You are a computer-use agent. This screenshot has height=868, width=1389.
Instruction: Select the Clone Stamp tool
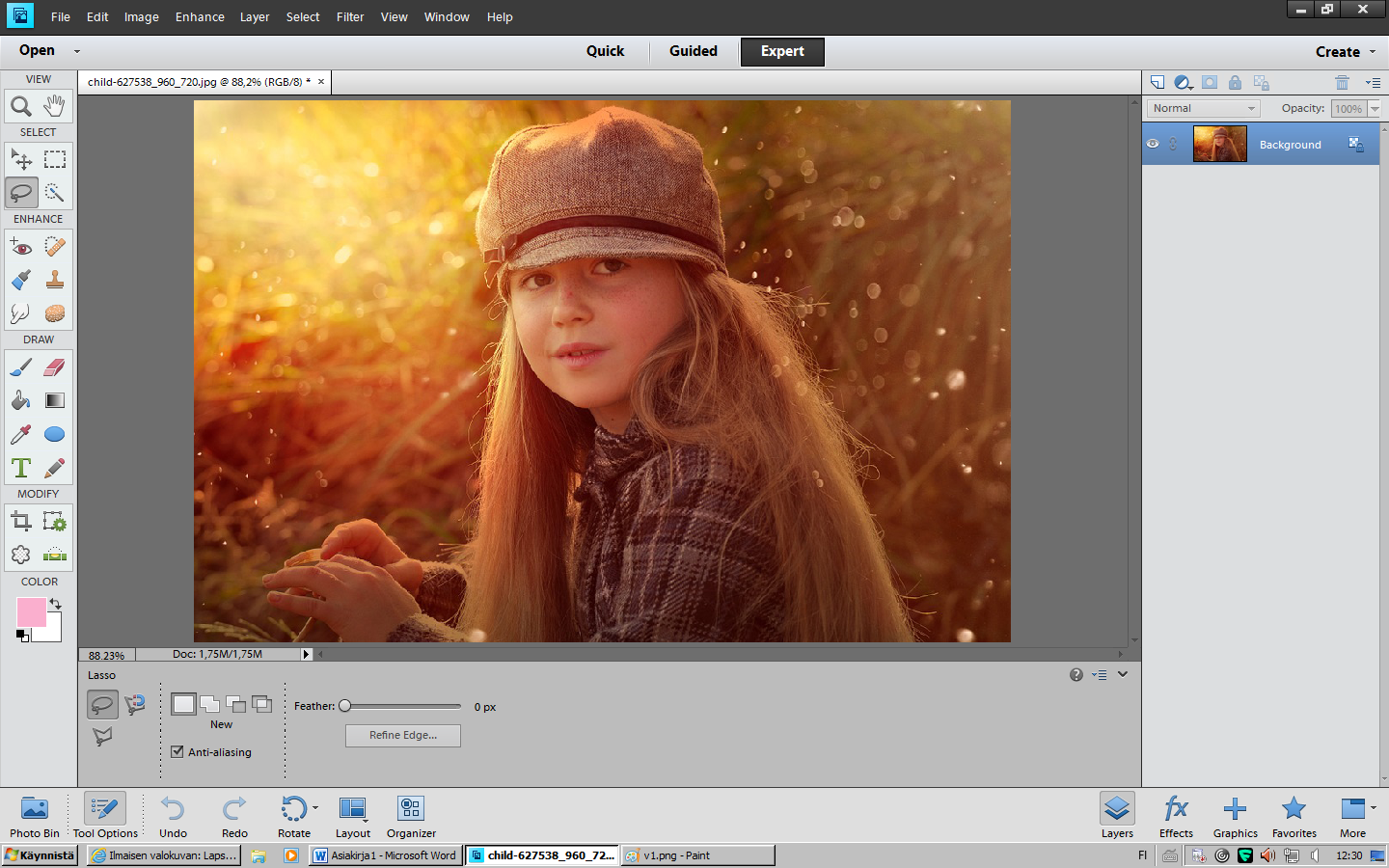tap(55, 280)
